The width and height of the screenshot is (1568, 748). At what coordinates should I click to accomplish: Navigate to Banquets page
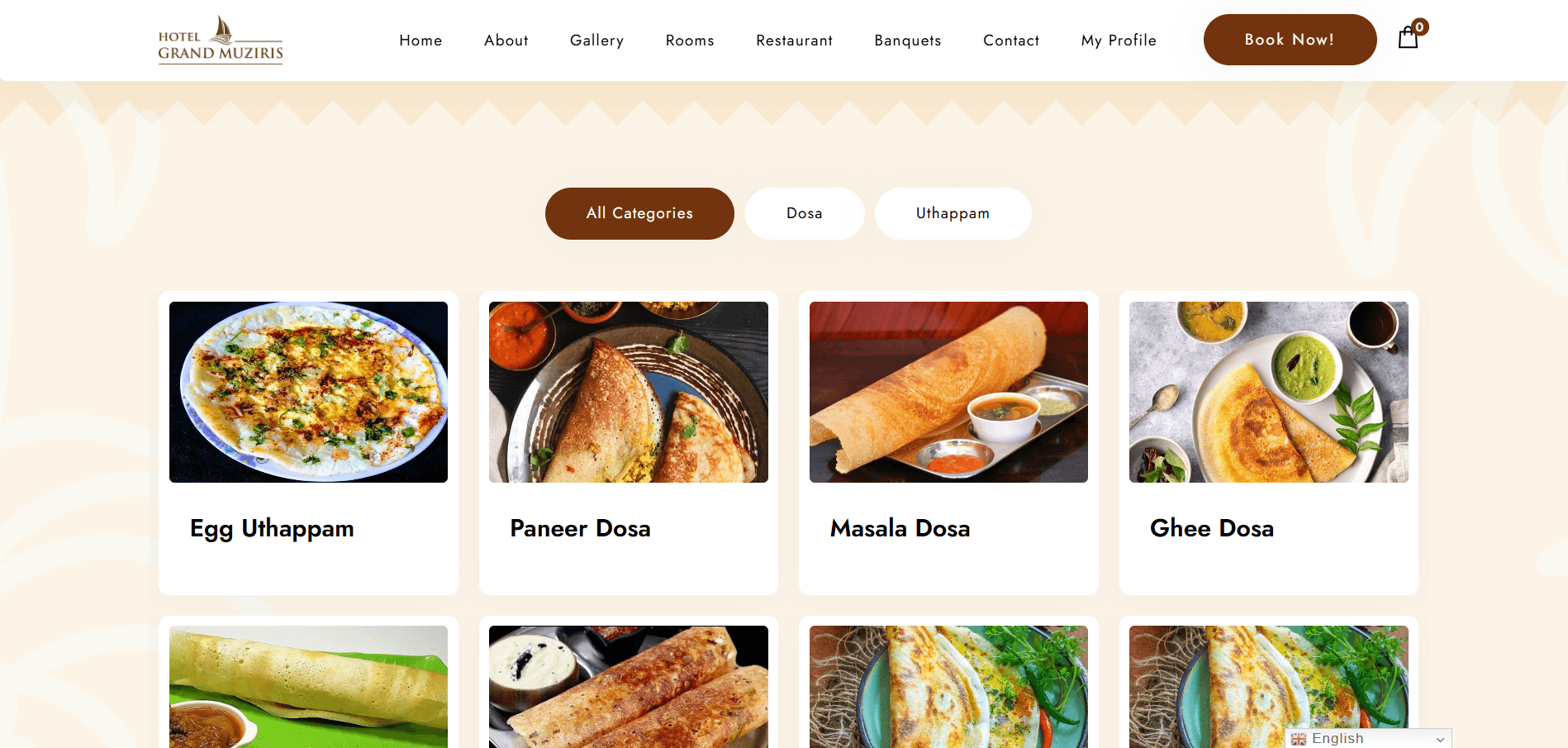[x=908, y=40]
